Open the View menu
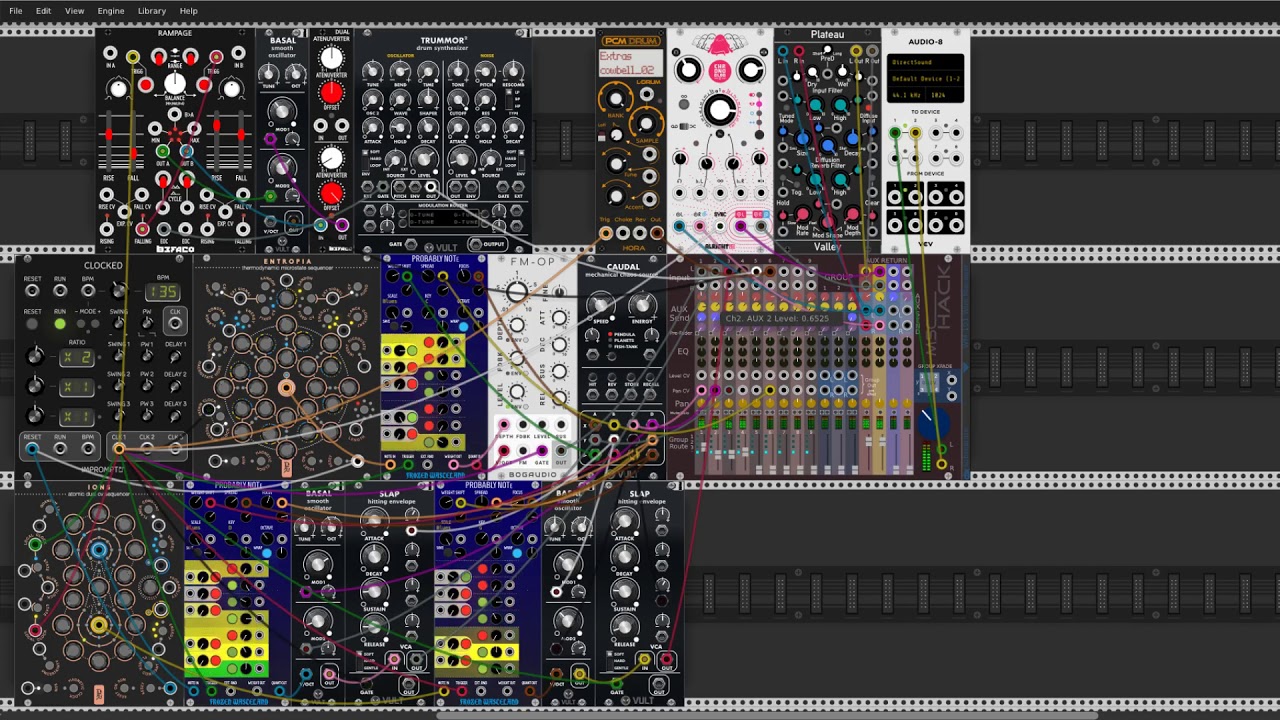 pyautogui.click(x=74, y=11)
